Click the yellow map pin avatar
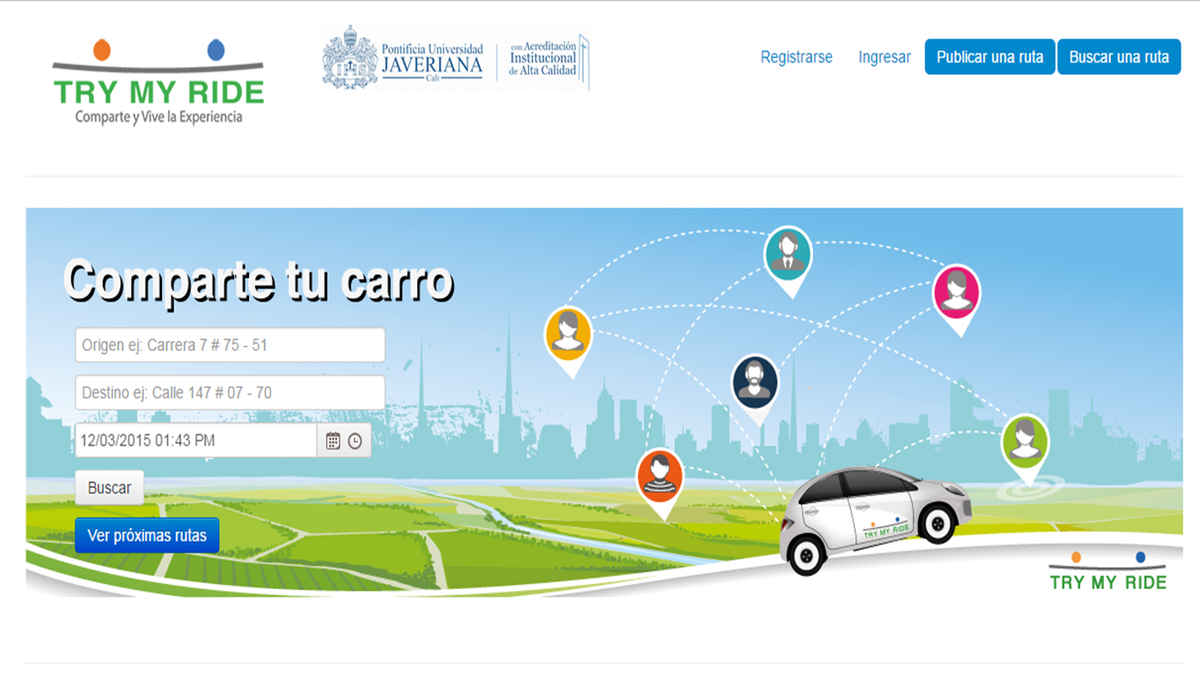Screen dimensions: 1200x677 pos(568,342)
